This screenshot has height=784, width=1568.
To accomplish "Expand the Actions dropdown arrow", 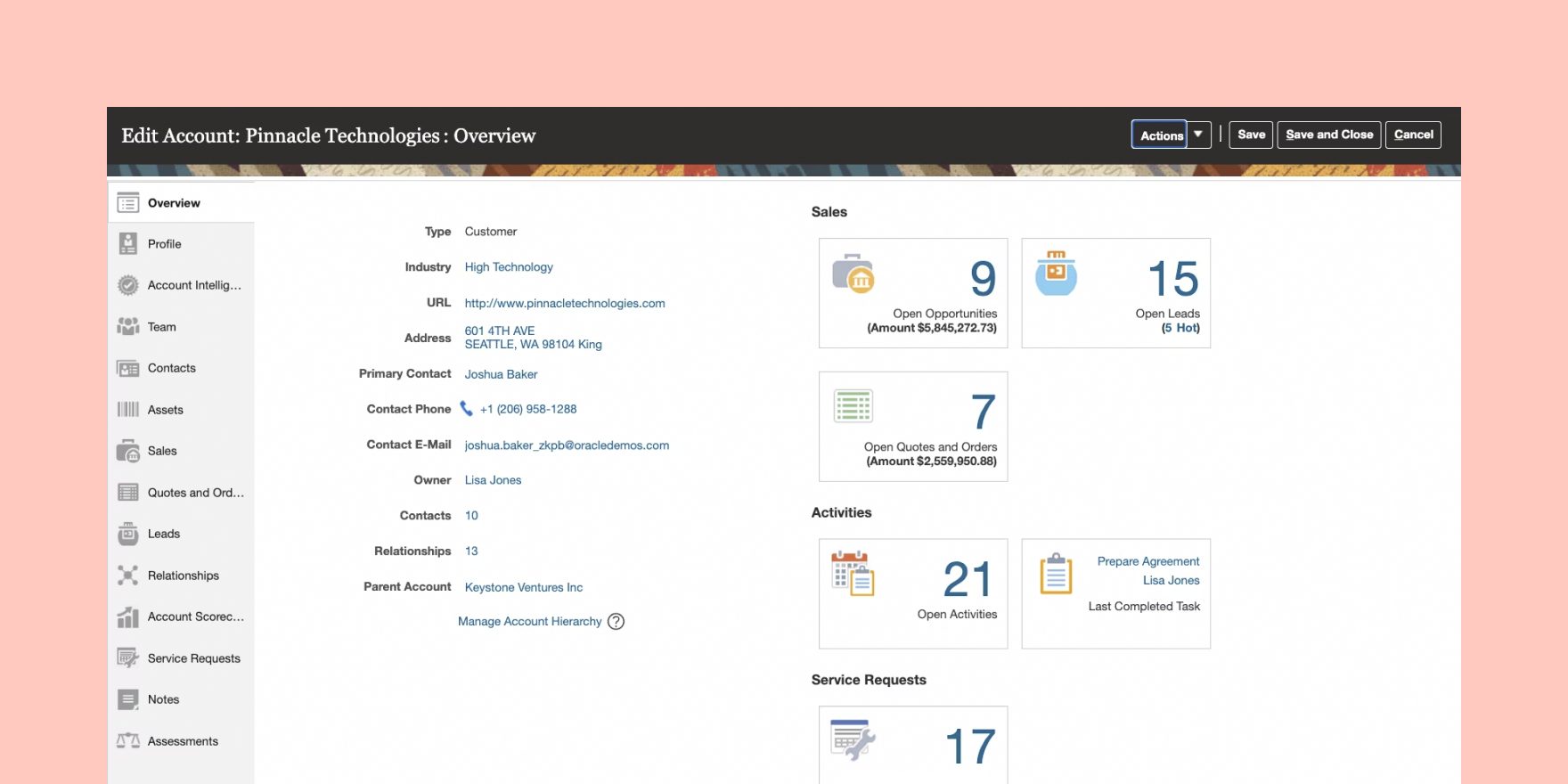I will 1198,135.
